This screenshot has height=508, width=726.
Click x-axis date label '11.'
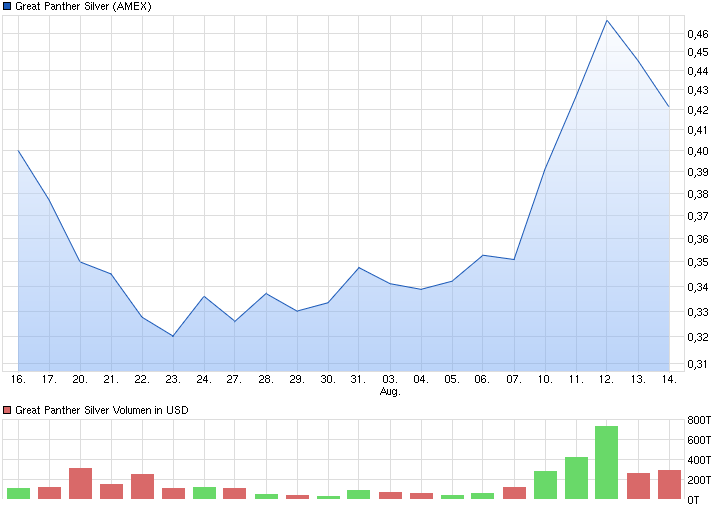tap(576, 379)
